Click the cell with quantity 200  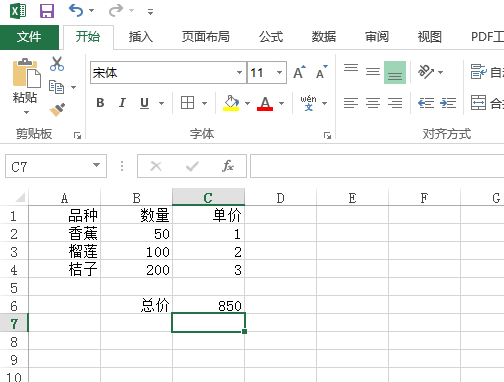[136, 270]
